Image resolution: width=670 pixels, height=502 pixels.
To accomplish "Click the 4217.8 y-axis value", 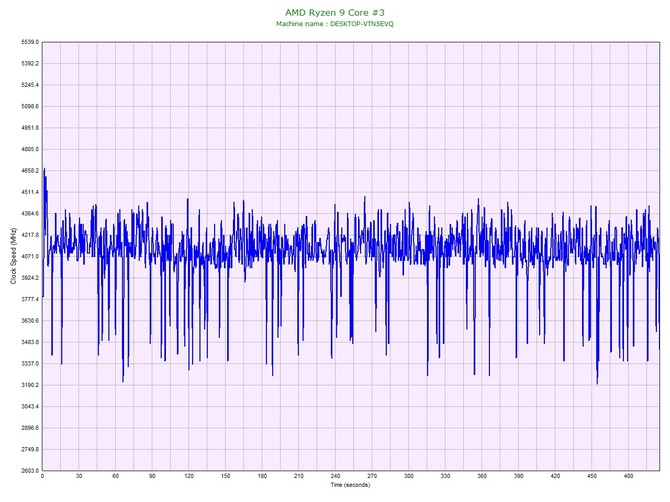I will point(30,235).
